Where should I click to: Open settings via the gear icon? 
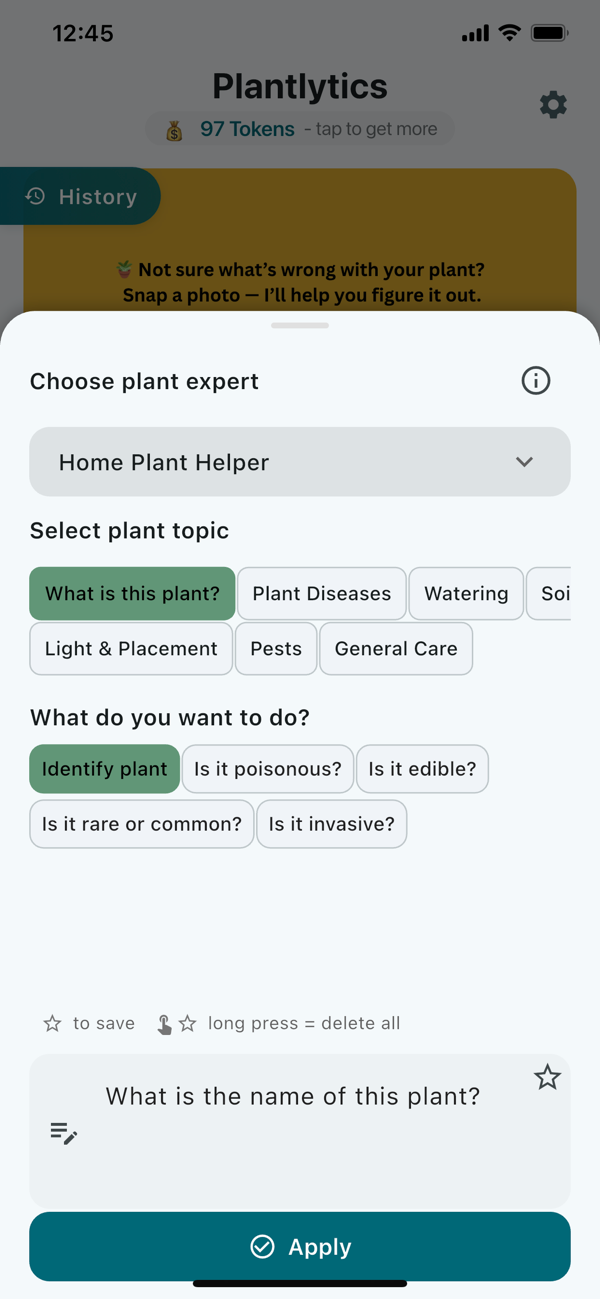click(553, 105)
